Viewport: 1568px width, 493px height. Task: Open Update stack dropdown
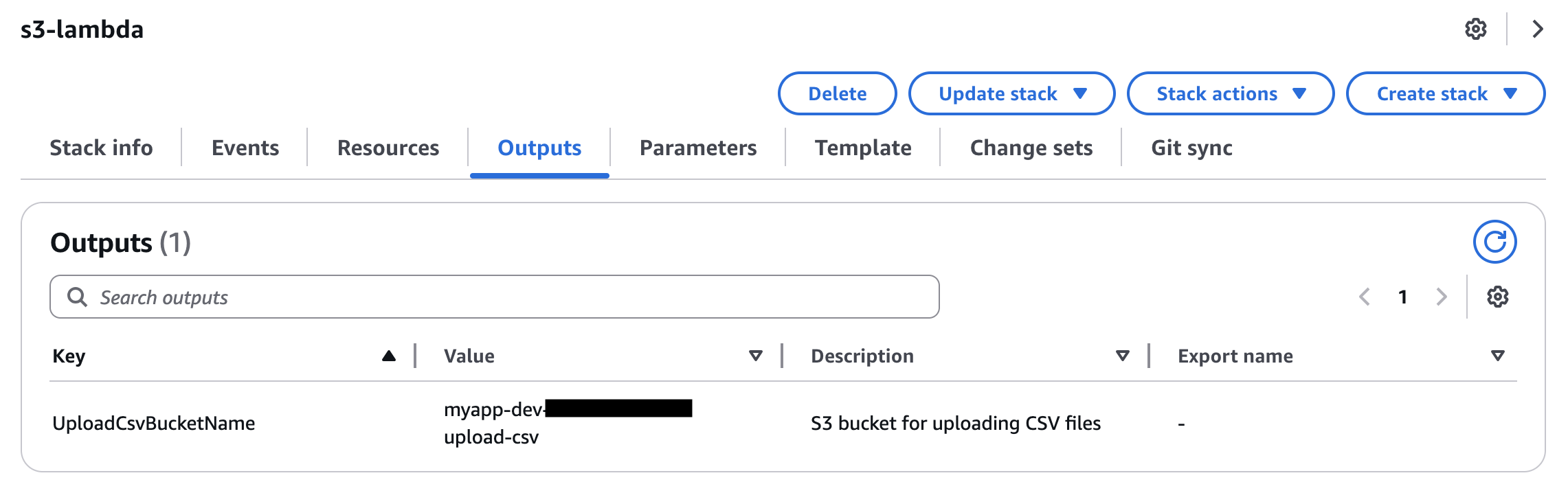[x=1011, y=93]
